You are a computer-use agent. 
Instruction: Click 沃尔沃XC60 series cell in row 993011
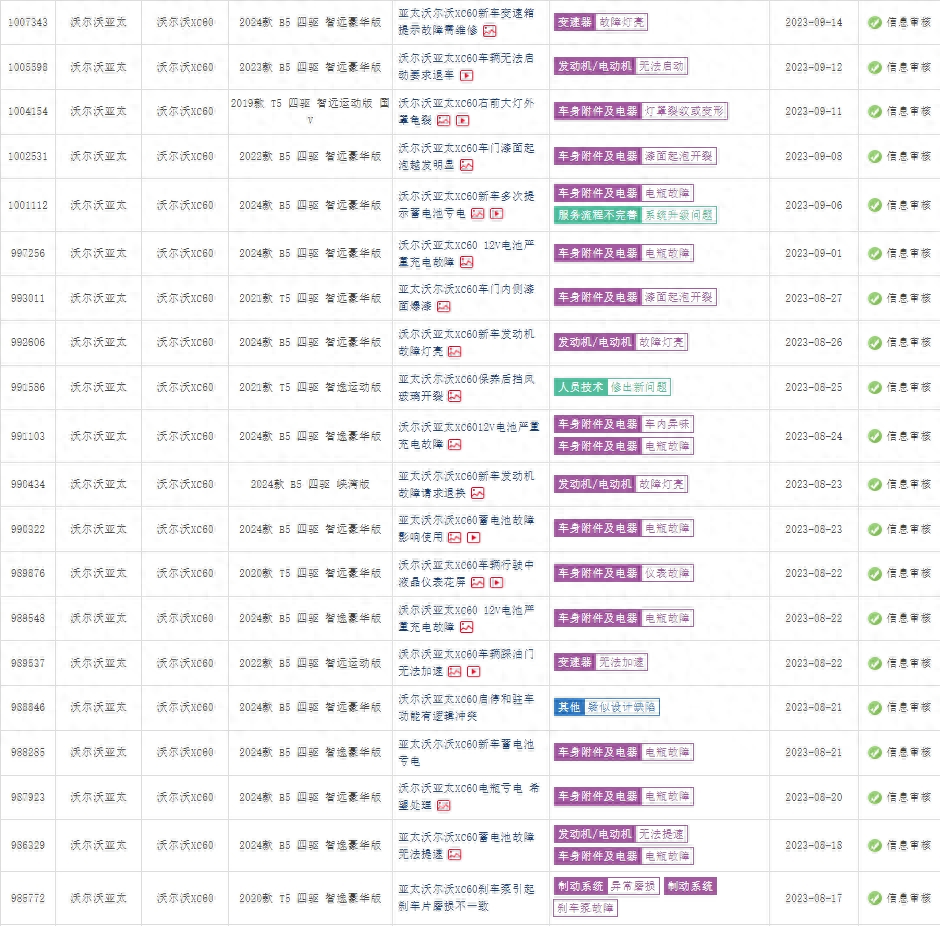pyautogui.click(x=185, y=298)
